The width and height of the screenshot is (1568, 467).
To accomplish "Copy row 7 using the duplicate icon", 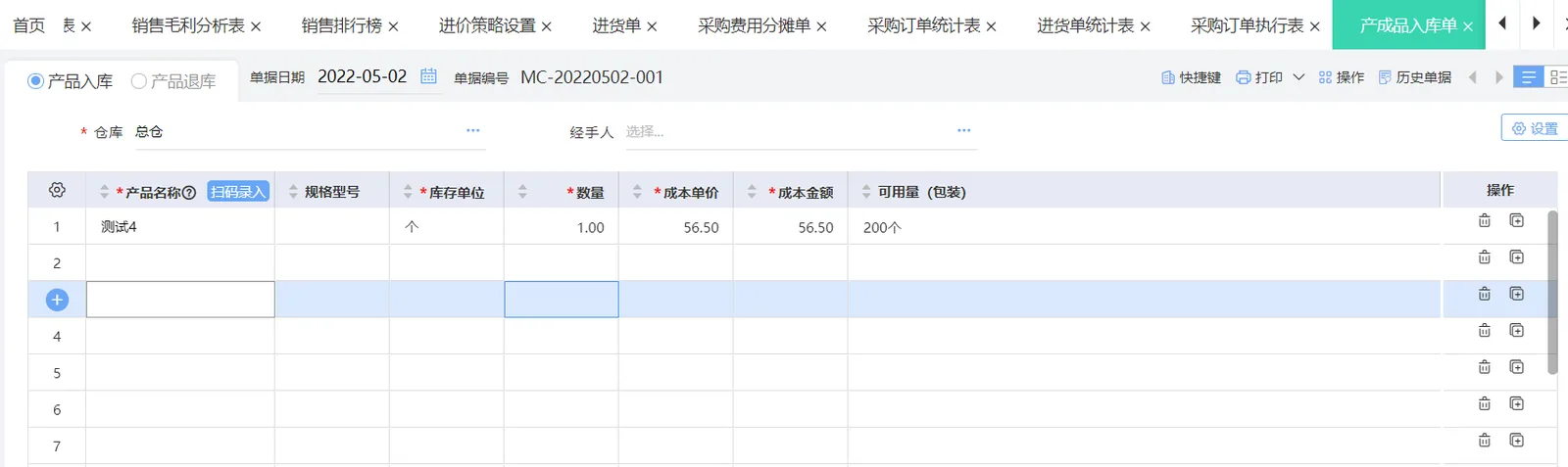I will coord(1516,441).
